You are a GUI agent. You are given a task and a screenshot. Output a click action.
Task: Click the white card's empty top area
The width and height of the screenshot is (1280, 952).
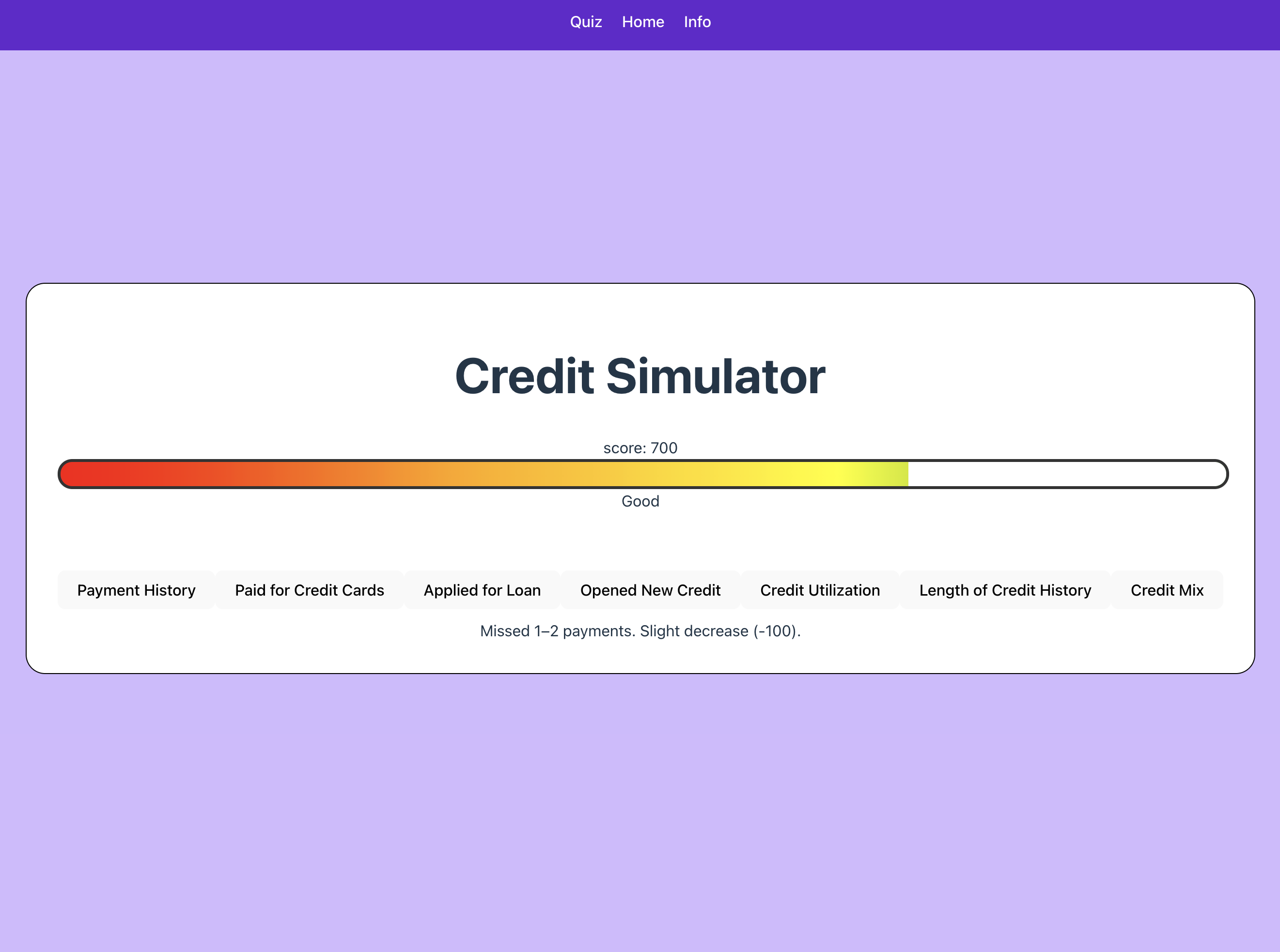tap(640, 314)
